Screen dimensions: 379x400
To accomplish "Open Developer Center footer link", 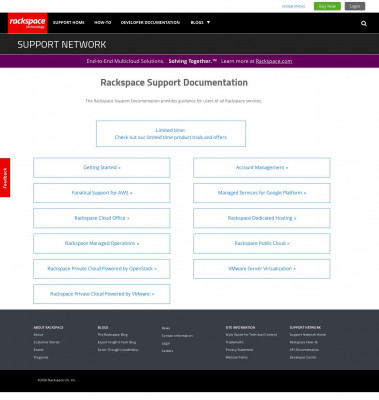I will (303, 357).
